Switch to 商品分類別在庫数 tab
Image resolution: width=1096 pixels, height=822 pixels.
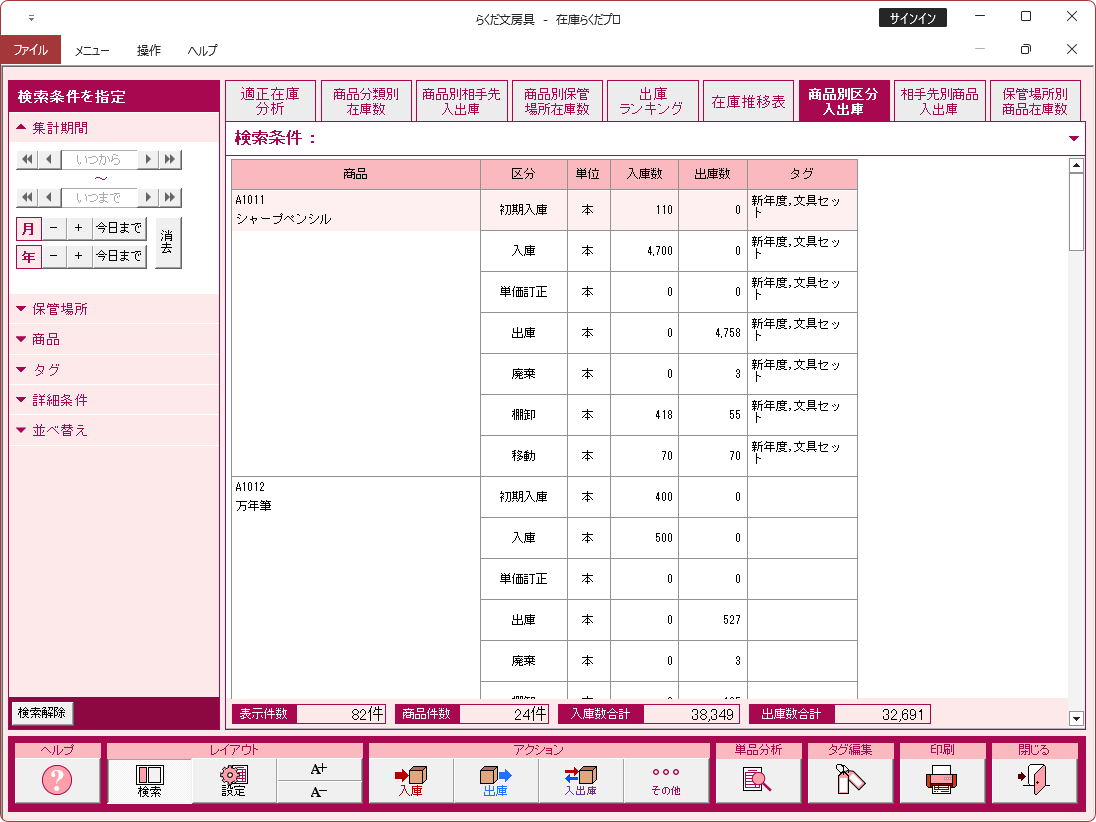click(x=366, y=101)
